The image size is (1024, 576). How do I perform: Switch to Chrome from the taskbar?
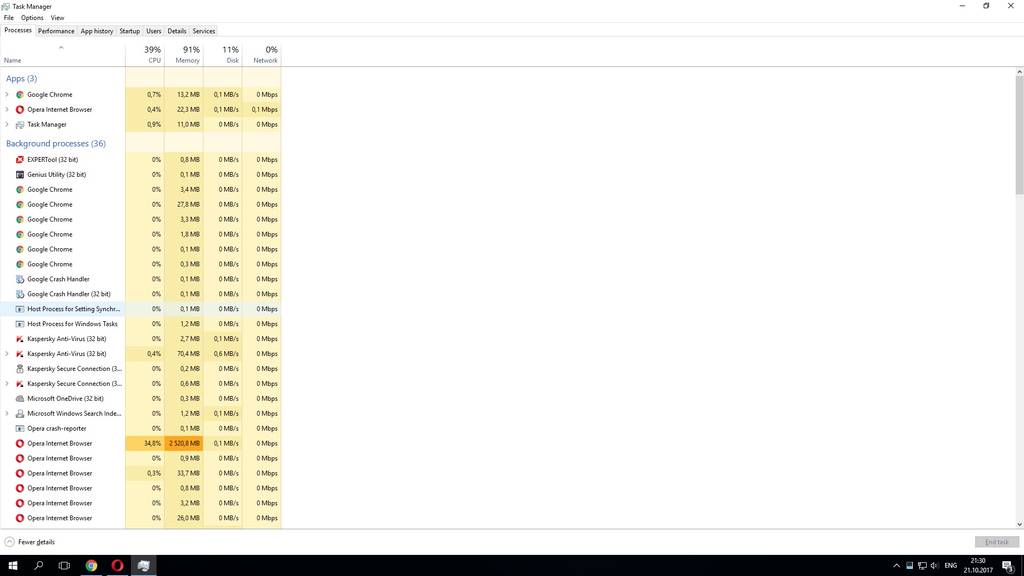click(91, 566)
